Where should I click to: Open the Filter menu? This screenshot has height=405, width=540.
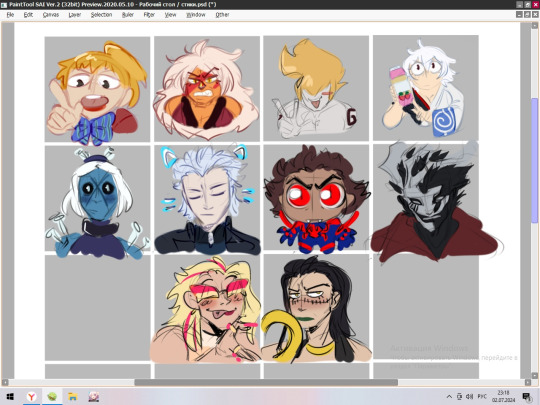[x=149, y=14]
